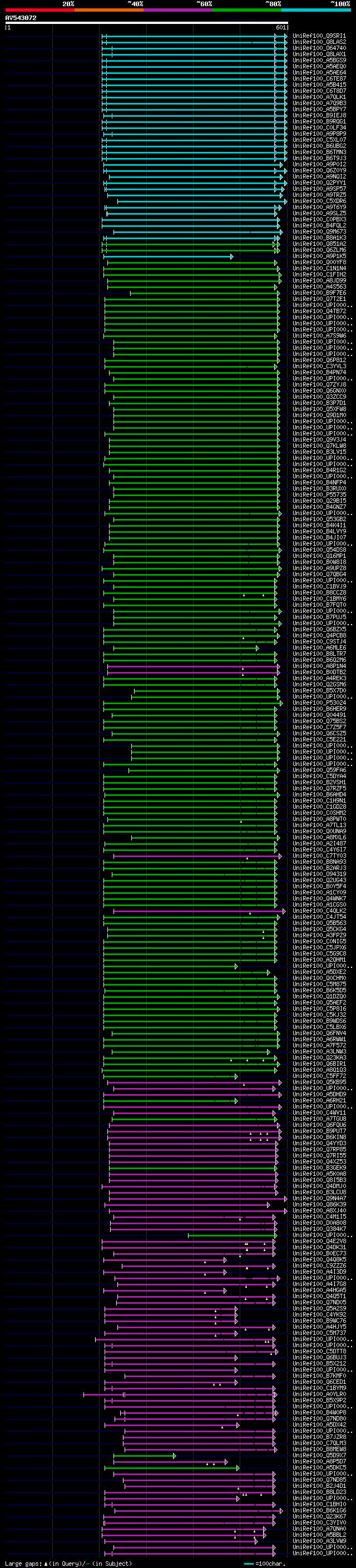Click the cyan =100char scale bar
Screen dimensions: 356x1568
pyautogui.click(x=248, y=1564)
